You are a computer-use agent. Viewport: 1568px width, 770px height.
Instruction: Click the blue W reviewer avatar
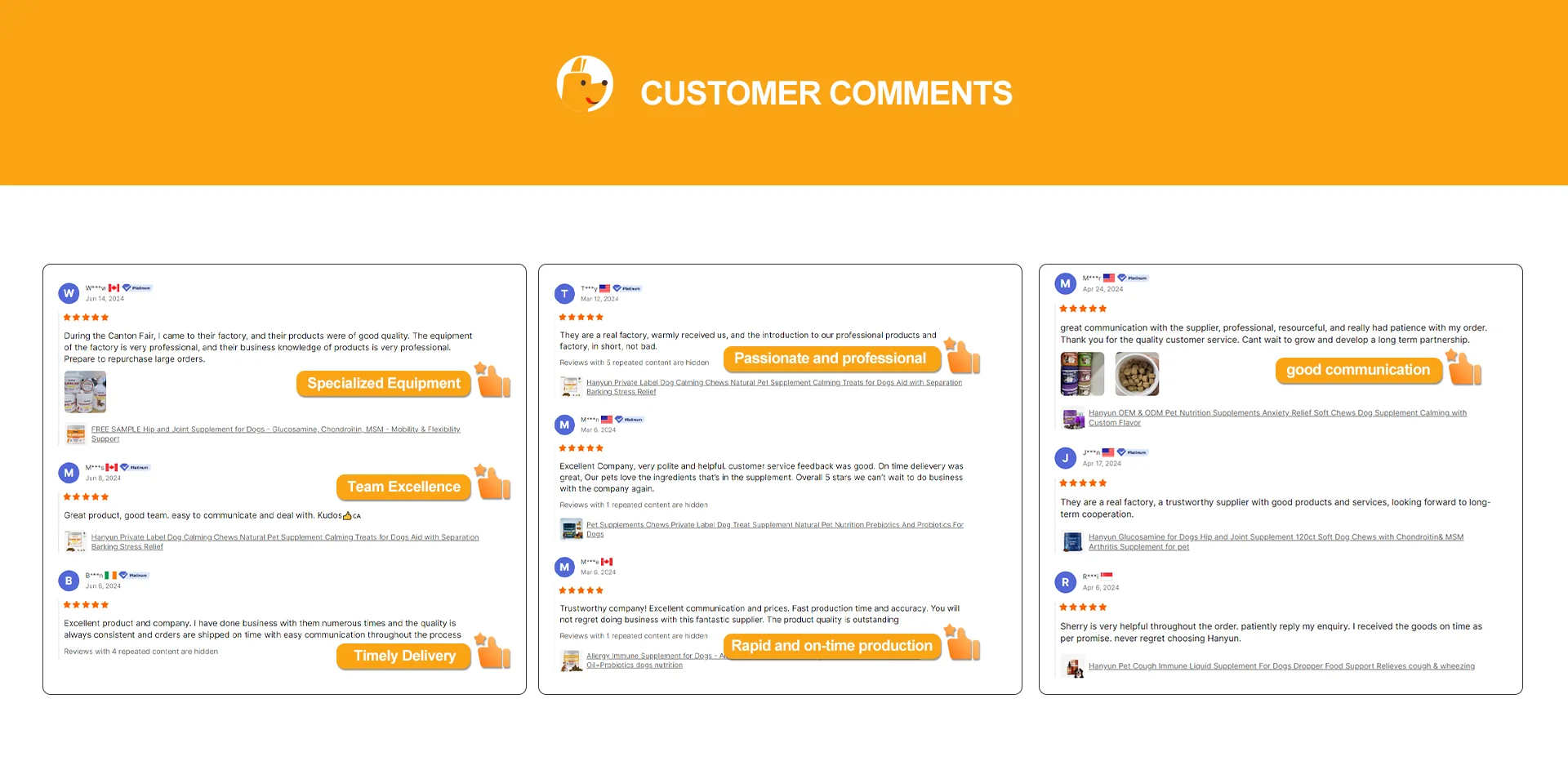(x=69, y=293)
